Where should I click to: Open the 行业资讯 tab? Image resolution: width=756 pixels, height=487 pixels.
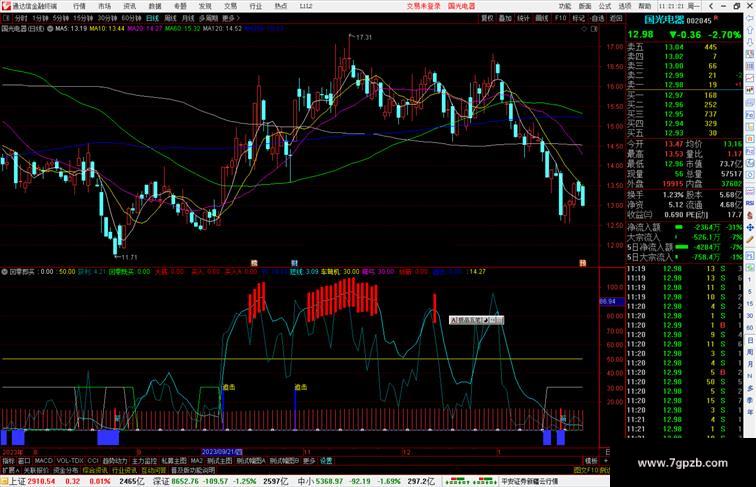(x=125, y=470)
